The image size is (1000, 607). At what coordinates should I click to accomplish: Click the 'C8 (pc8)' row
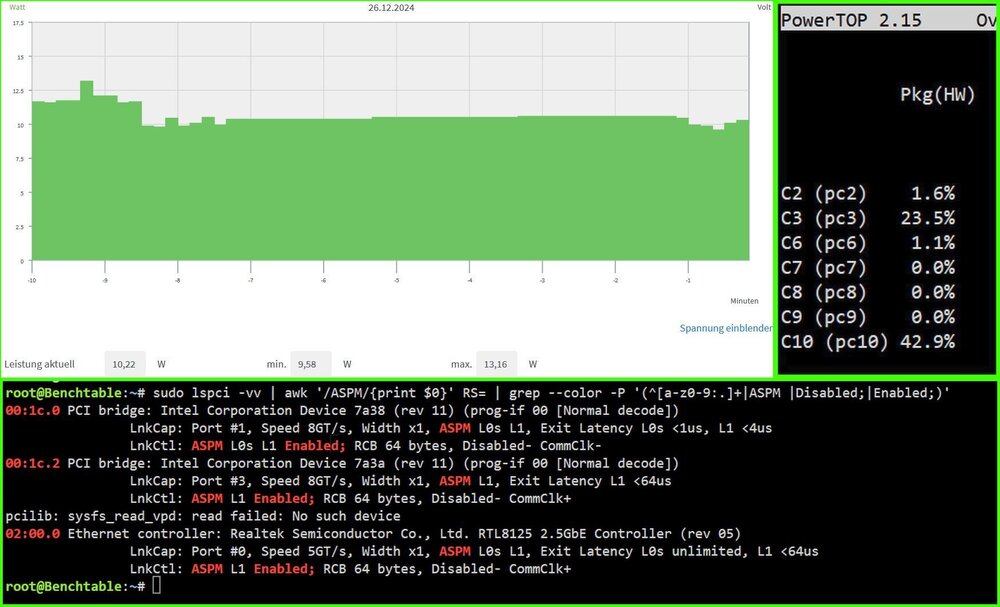pyautogui.click(x=868, y=293)
